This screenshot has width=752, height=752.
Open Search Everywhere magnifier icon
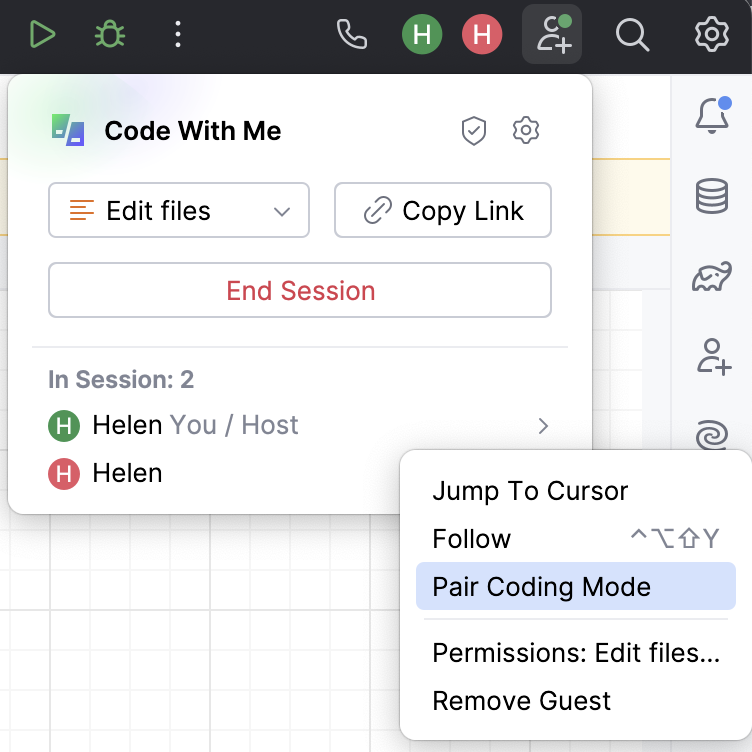(x=632, y=36)
